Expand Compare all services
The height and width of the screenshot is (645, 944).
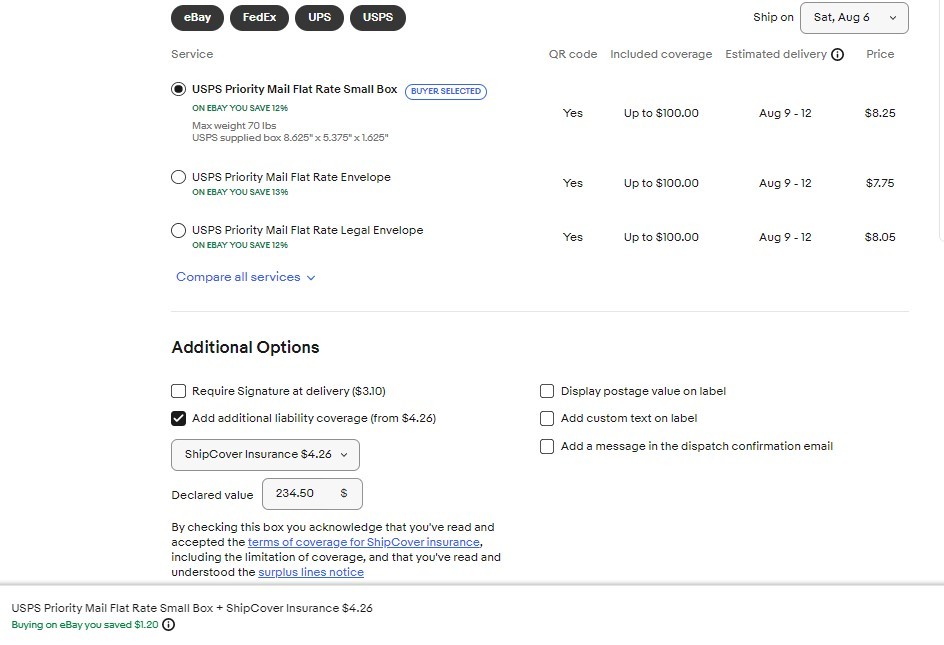coord(246,277)
